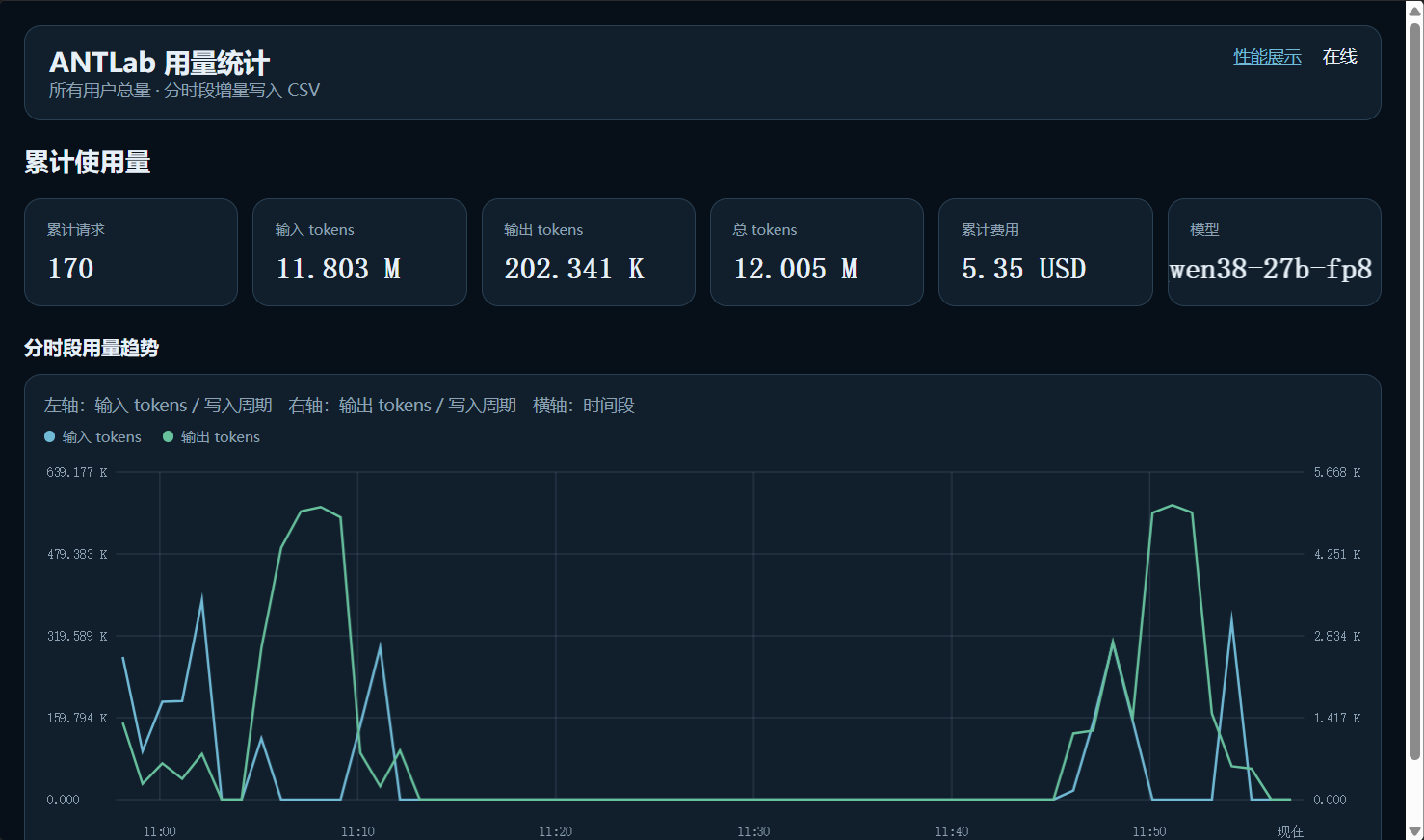The image size is (1424, 840).
Task: Toggle the 输出 tokens legend label
Action: [x=221, y=437]
